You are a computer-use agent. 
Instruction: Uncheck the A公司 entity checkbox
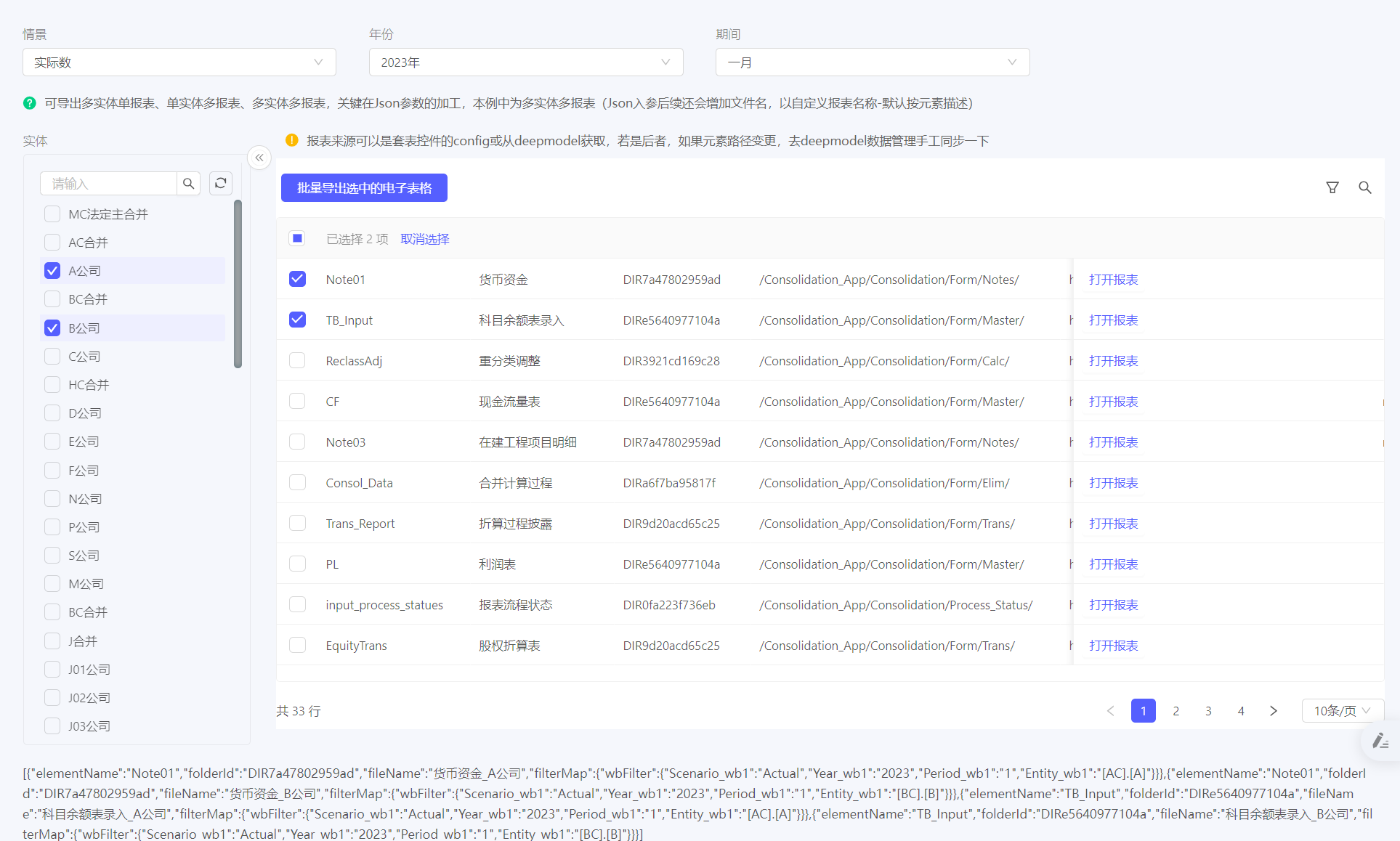[52, 271]
